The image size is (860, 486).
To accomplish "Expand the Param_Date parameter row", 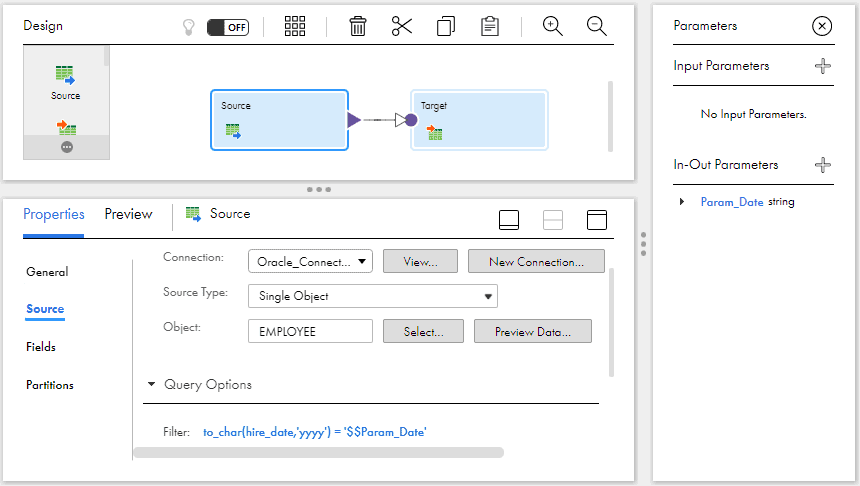I will point(682,202).
